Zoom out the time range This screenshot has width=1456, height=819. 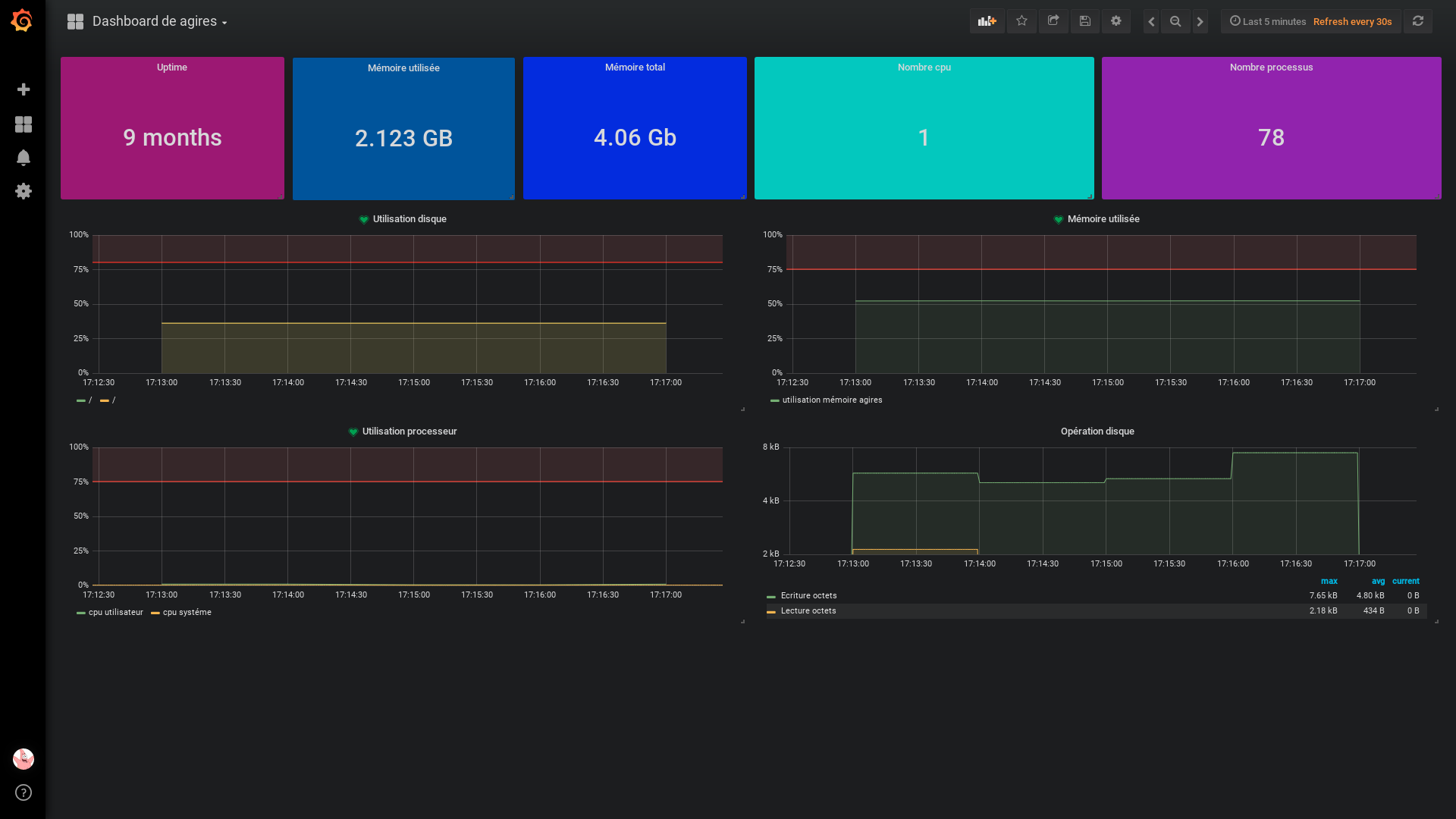tap(1175, 21)
